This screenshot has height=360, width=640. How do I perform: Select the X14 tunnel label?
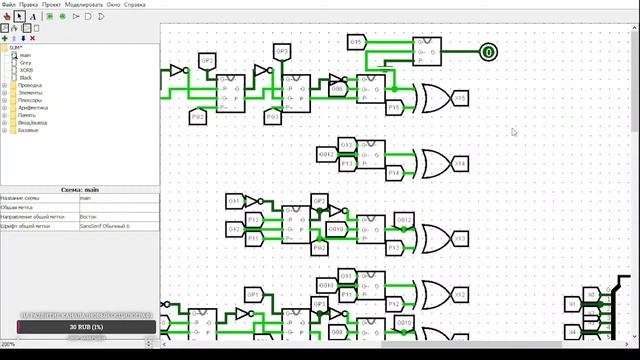pyautogui.click(x=461, y=164)
